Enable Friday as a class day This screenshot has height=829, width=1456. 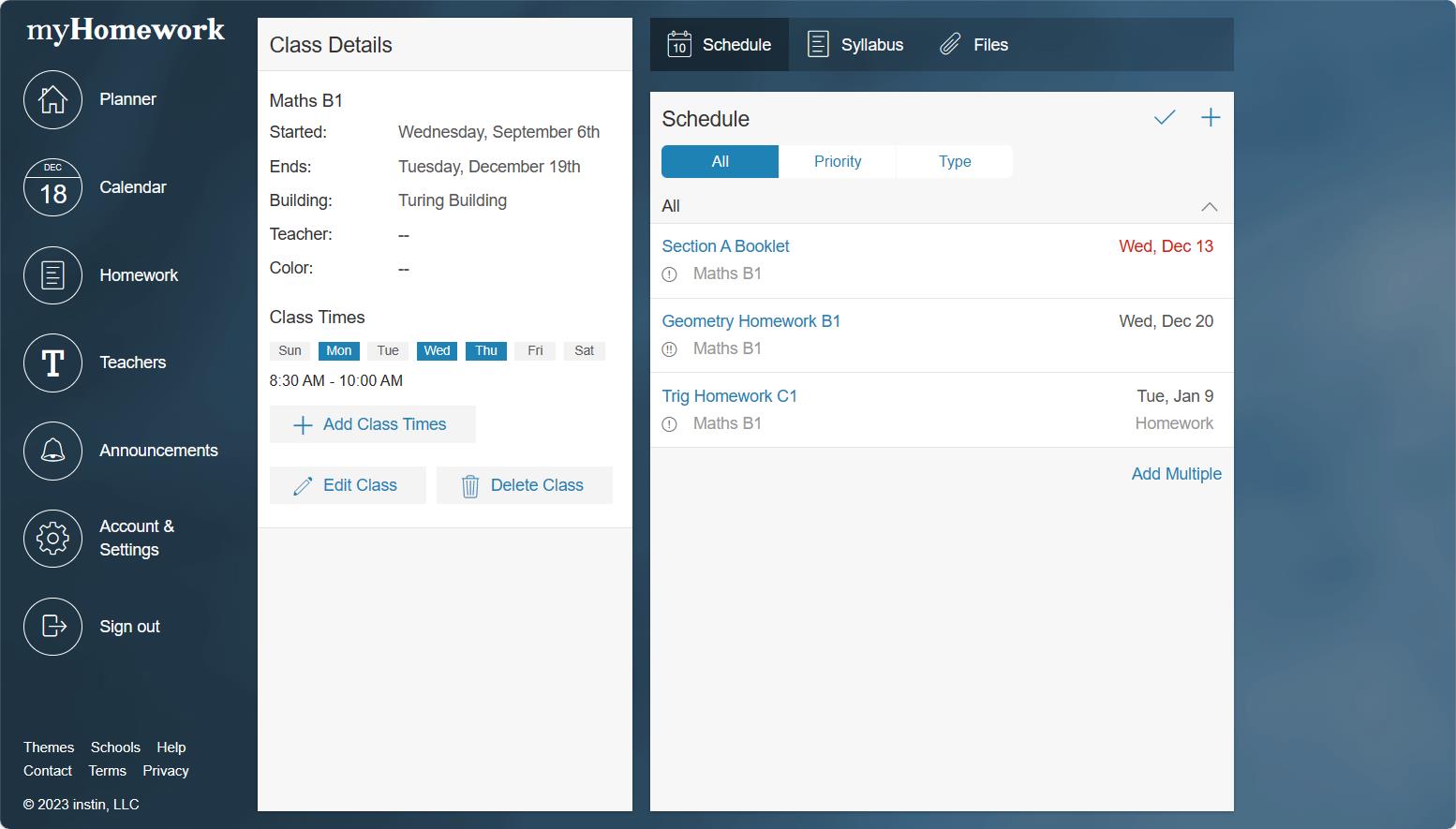click(535, 350)
